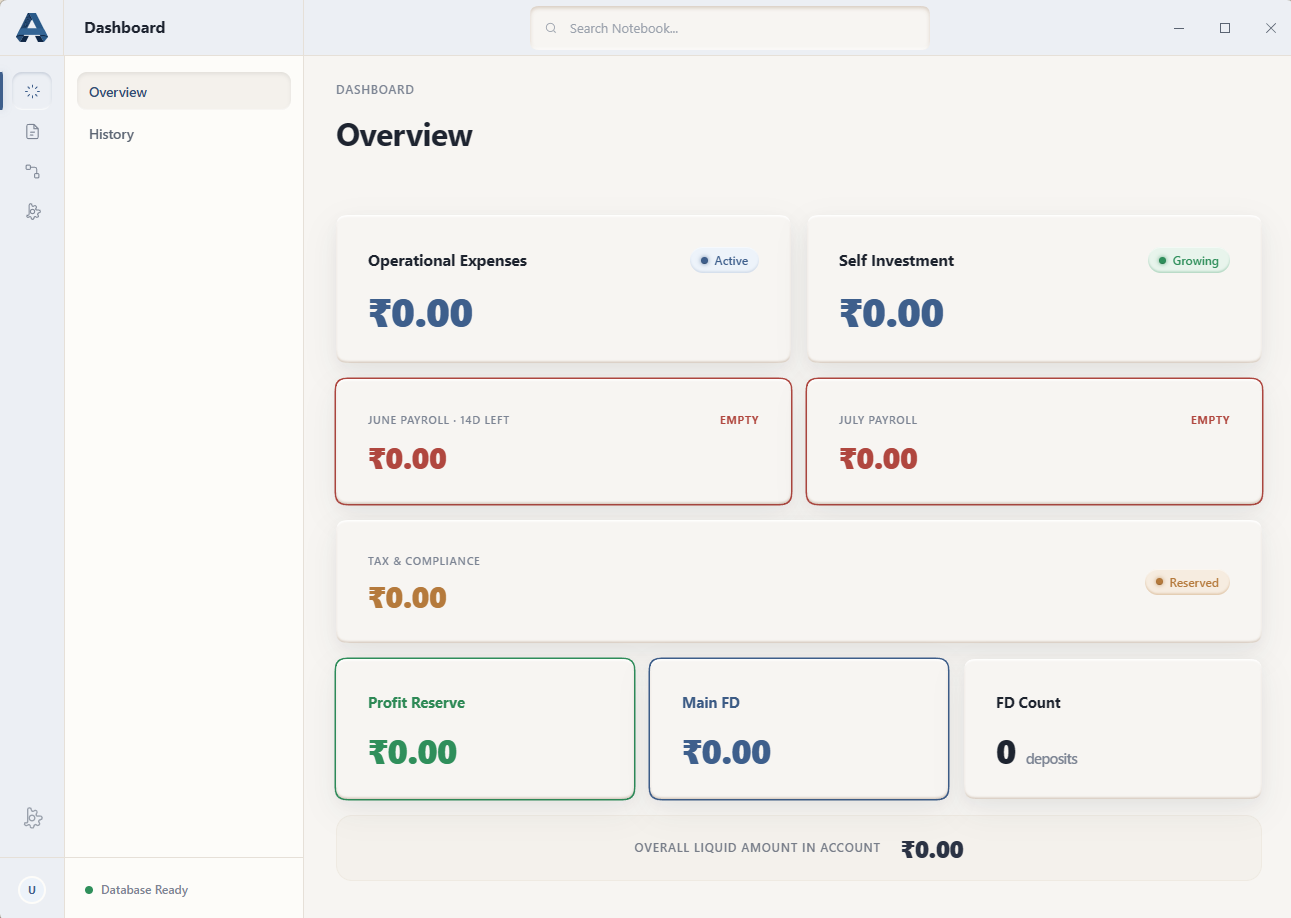Click the U user avatar
This screenshot has height=918, width=1291.
tap(32, 889)
